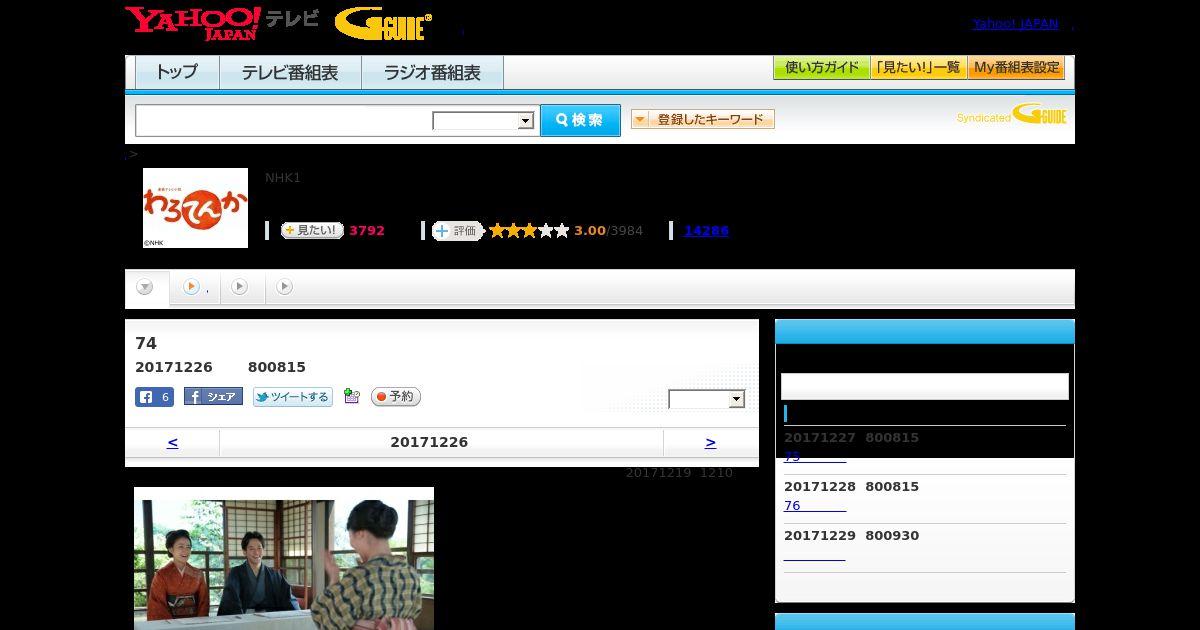Open episode 76 link in sidebar
1200x630 pixels.
pos(814,506)
